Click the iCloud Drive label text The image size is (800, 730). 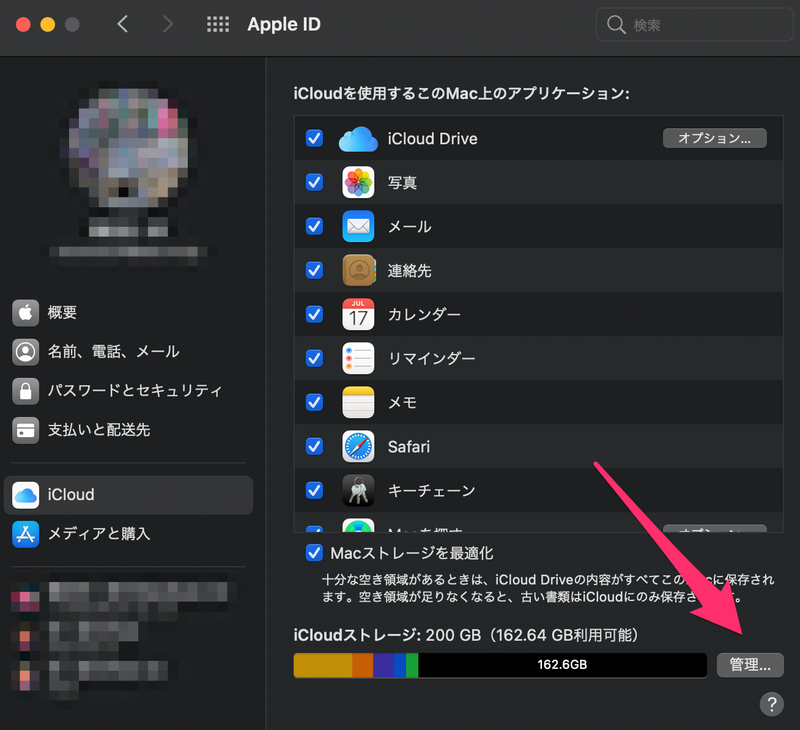433,139
